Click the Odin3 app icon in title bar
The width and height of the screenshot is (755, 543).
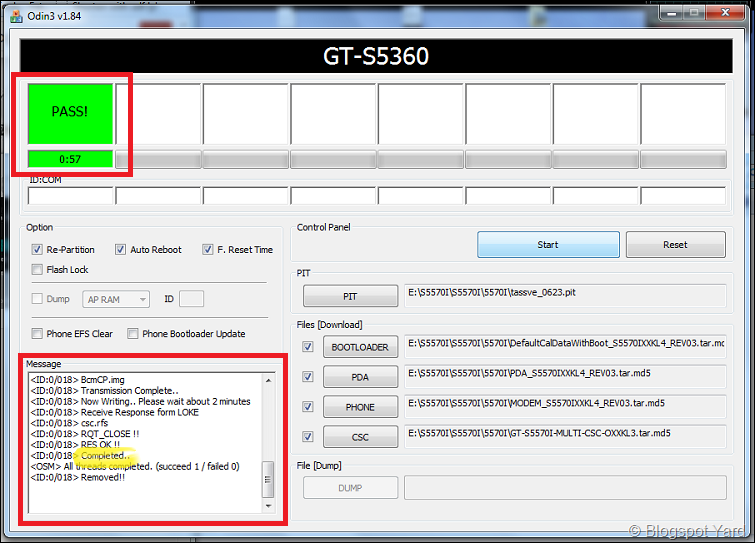click(16, 16)
